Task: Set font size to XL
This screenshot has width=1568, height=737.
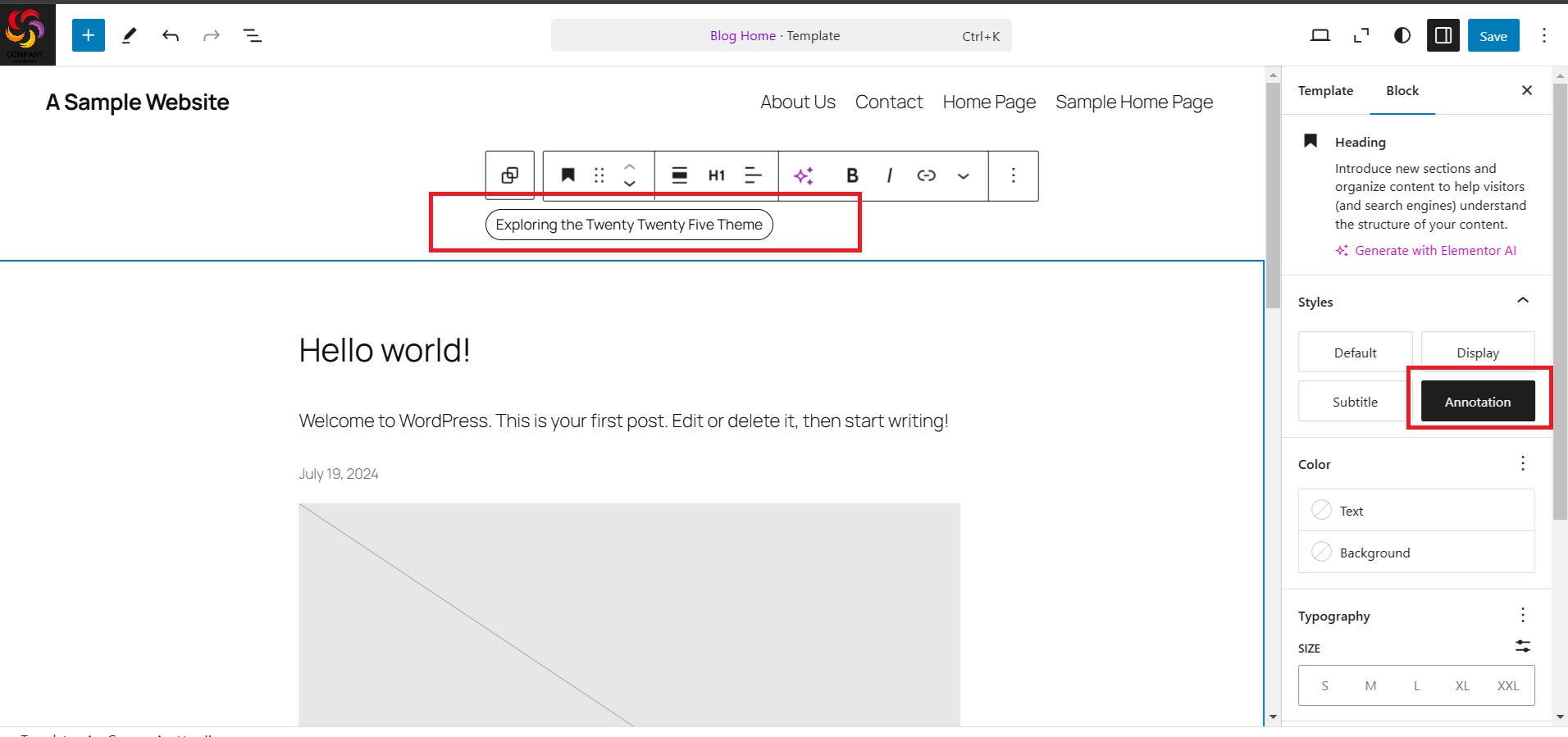Action: (1462, 685)
